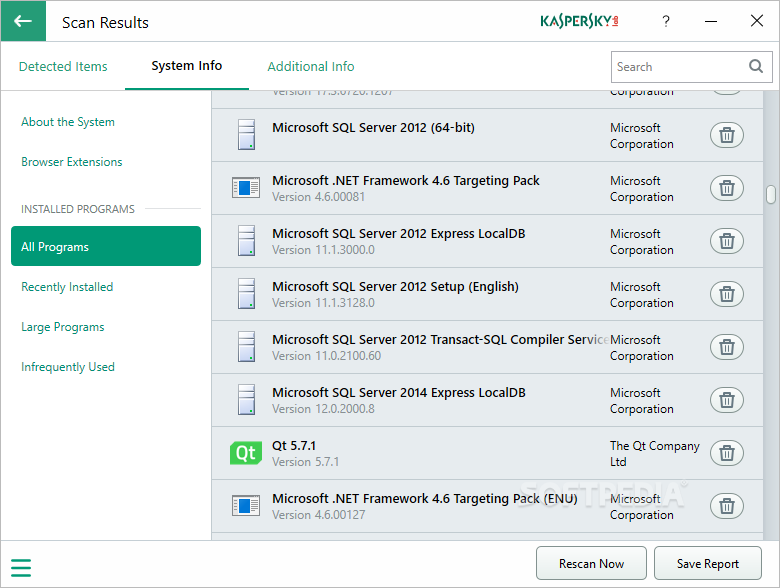Go back with the green arrow button
This screenshot has width=780, height=588.
[x=23, y=21]
